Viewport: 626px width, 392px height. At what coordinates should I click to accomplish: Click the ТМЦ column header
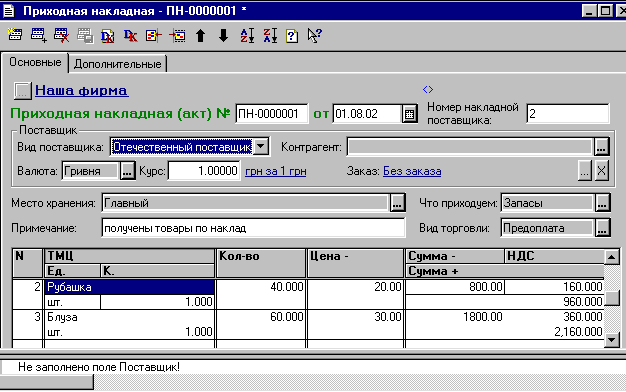pos(130,256)
